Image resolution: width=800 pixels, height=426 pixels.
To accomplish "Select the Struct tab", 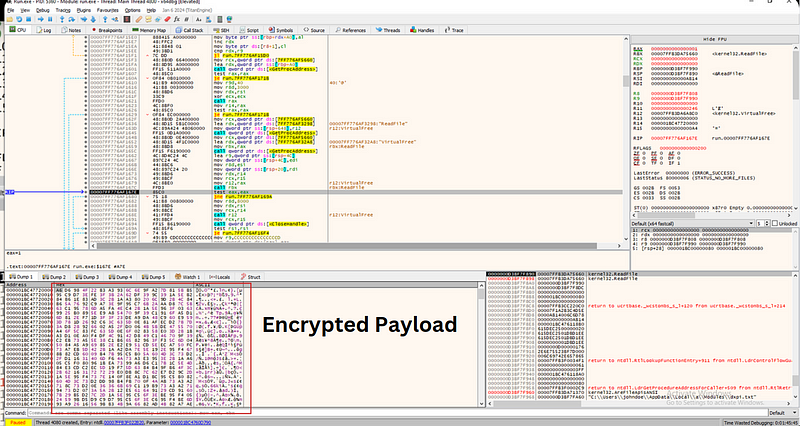I will 251,277.
